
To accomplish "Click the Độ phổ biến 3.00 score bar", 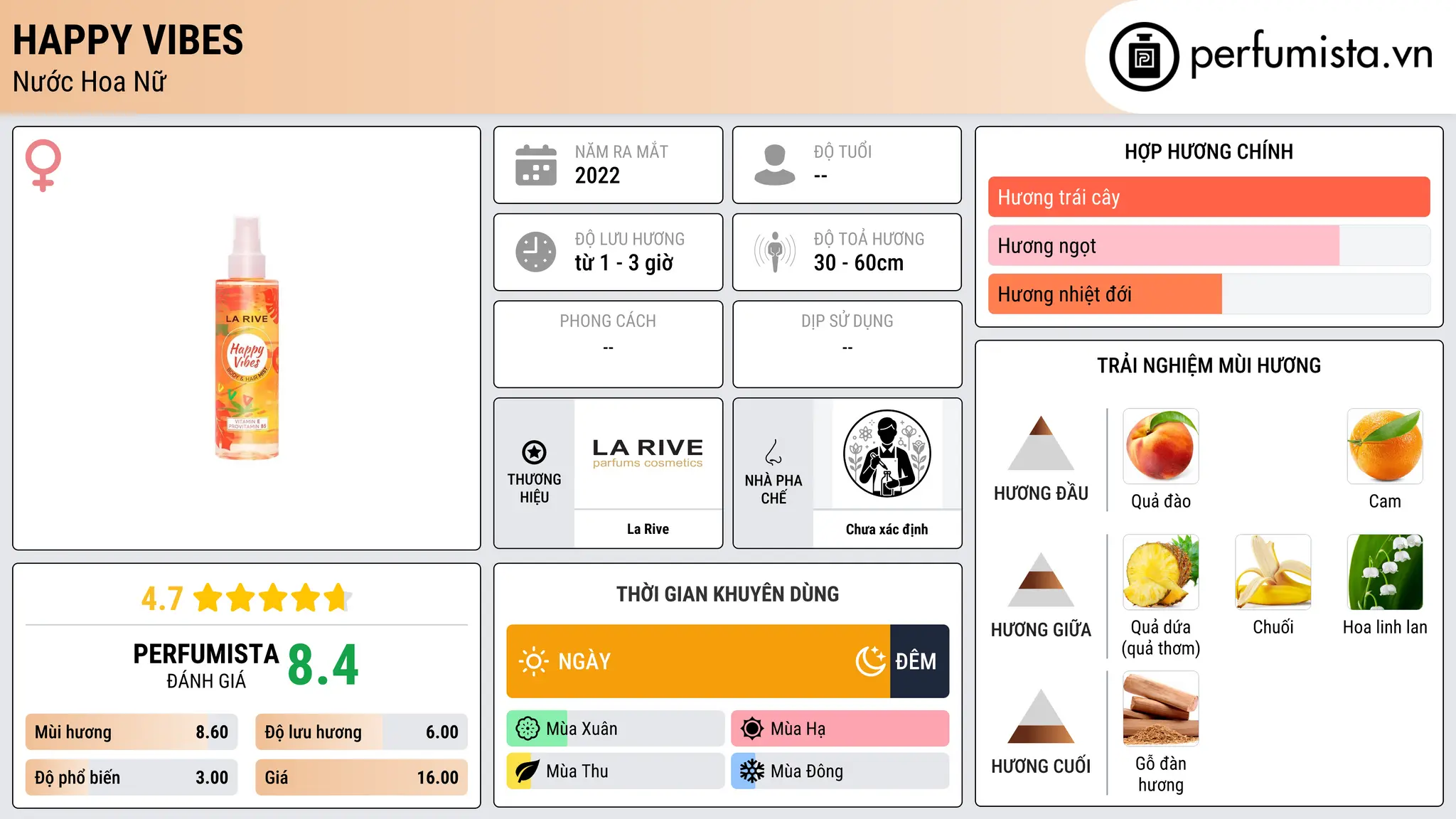I will tap(132, 777).
